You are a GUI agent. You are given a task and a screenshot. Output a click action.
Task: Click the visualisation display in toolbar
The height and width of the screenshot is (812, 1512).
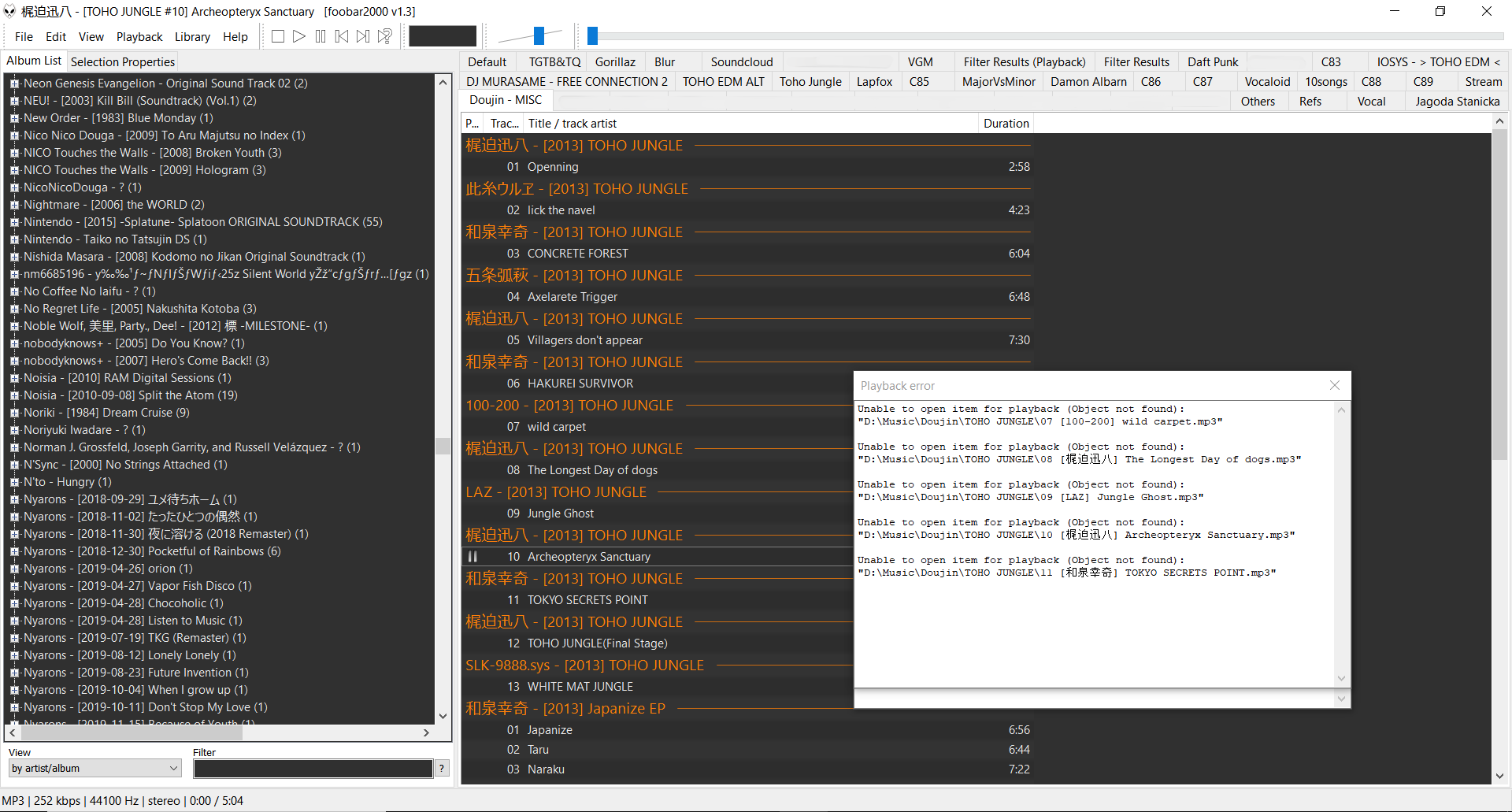(443, 36)
